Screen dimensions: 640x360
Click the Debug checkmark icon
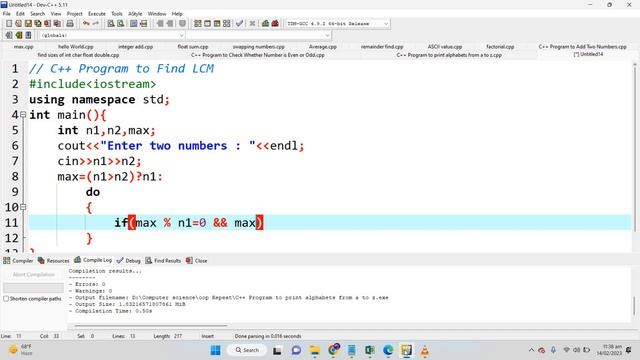[x=240, y=24]
